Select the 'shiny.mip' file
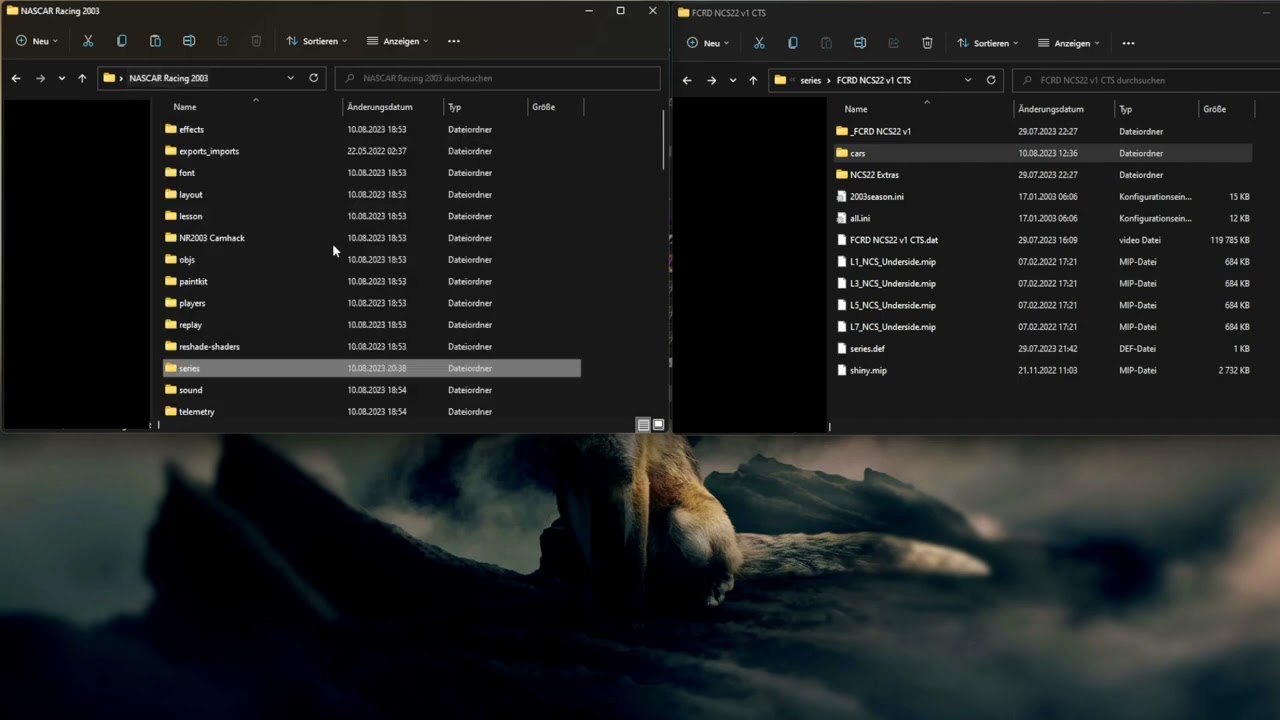The height and width of the screenshot is (720, 1280). (x=1043, y=370)
